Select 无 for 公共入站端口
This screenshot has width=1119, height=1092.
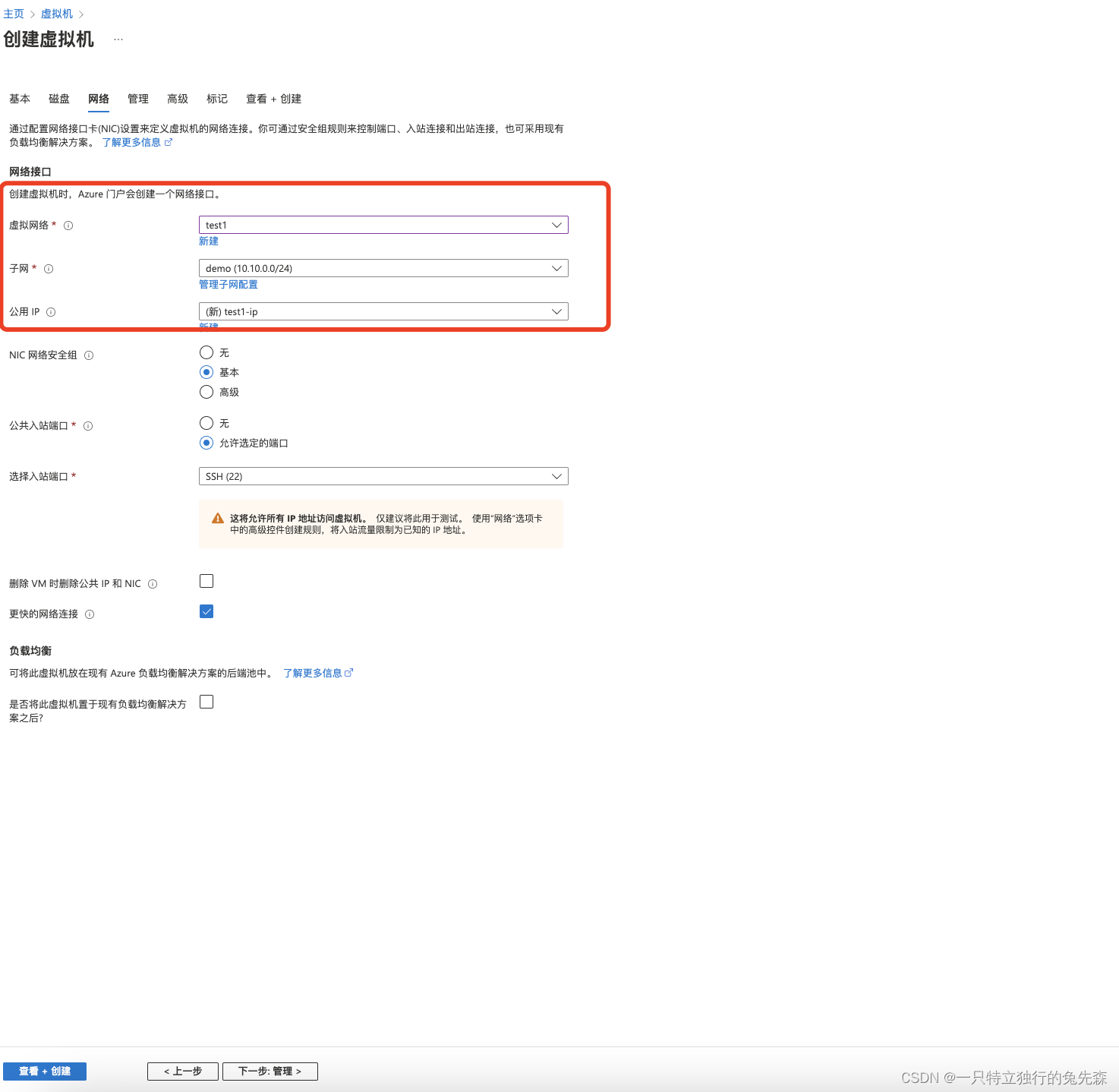pyautogui.click(x=206, y=423)
